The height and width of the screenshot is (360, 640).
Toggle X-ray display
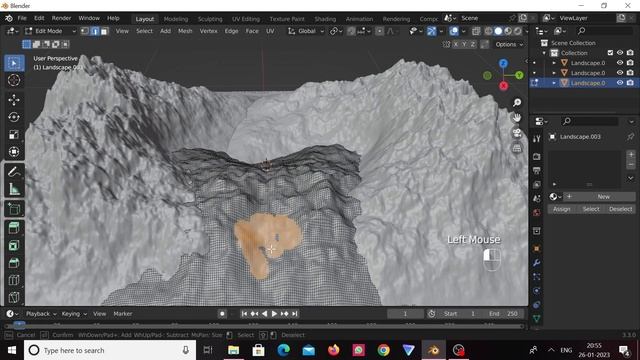click(x=476, y=31)
